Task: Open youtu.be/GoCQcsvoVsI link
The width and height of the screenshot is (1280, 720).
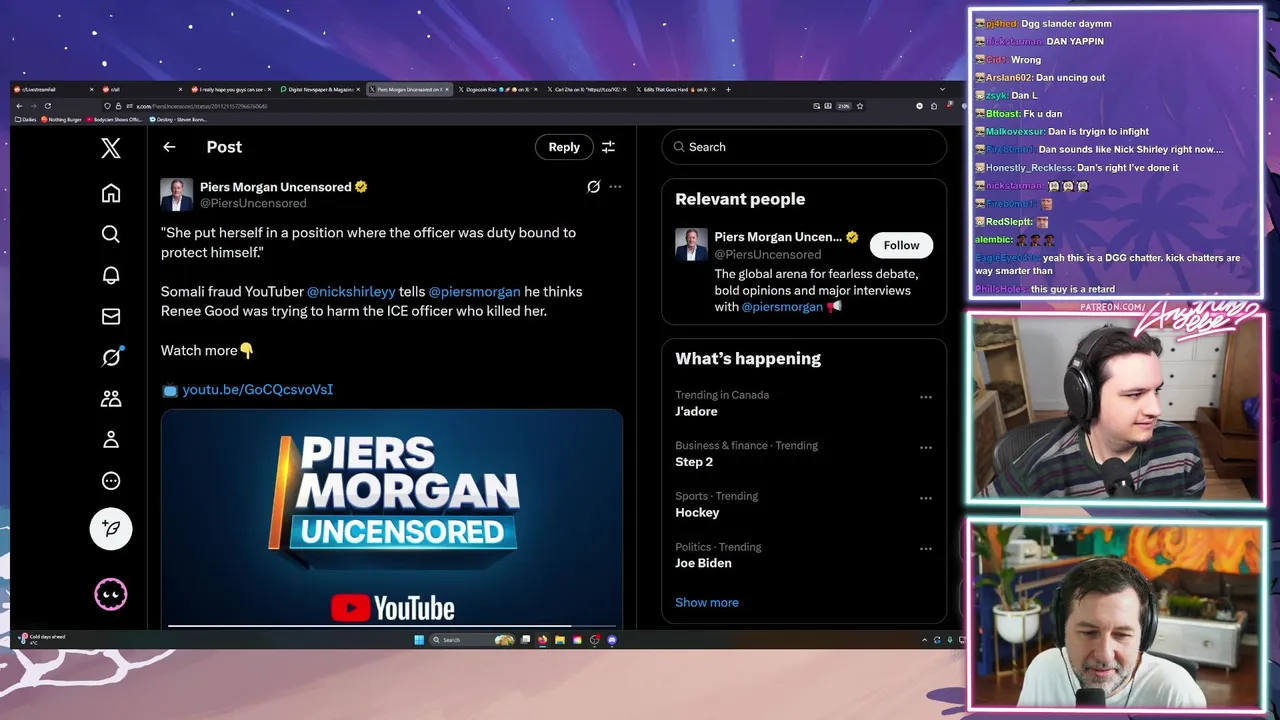Action: click(257, 390)
